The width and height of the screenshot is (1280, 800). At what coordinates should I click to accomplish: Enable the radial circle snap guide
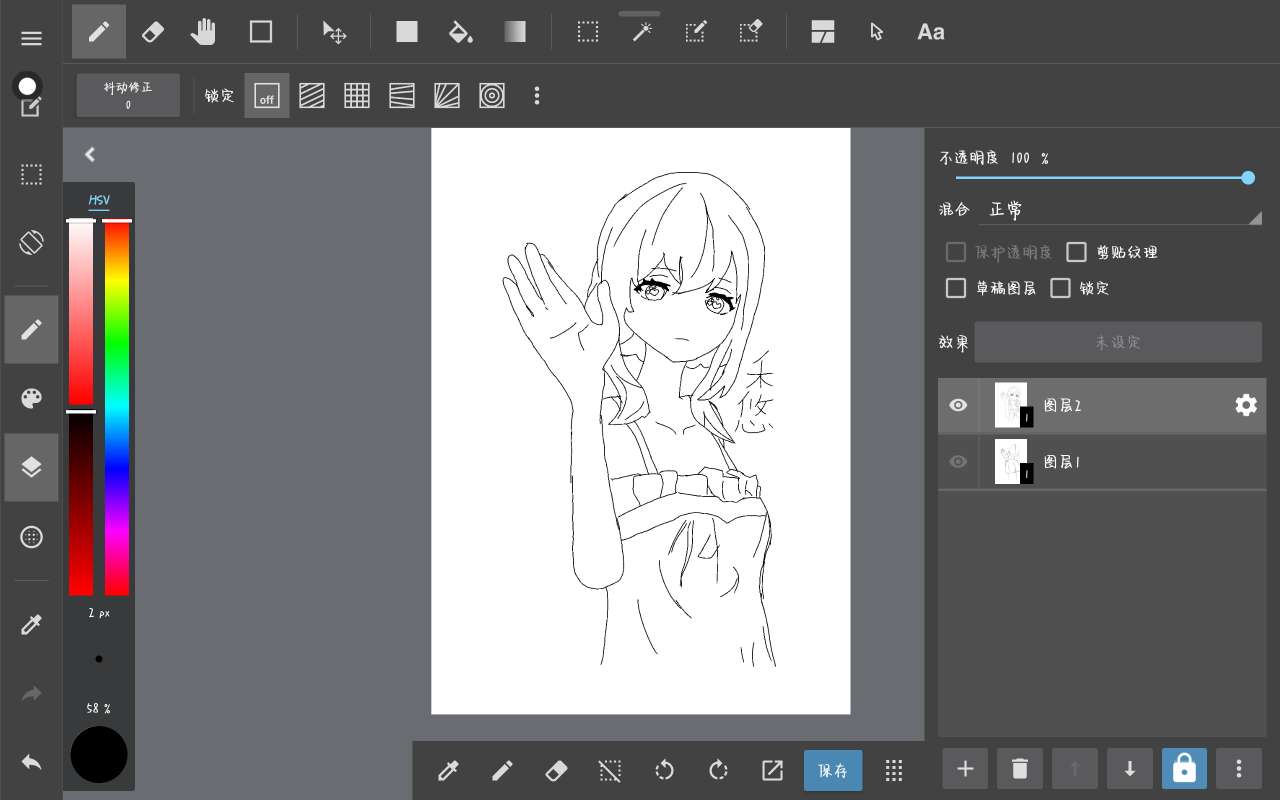(491, 96)
